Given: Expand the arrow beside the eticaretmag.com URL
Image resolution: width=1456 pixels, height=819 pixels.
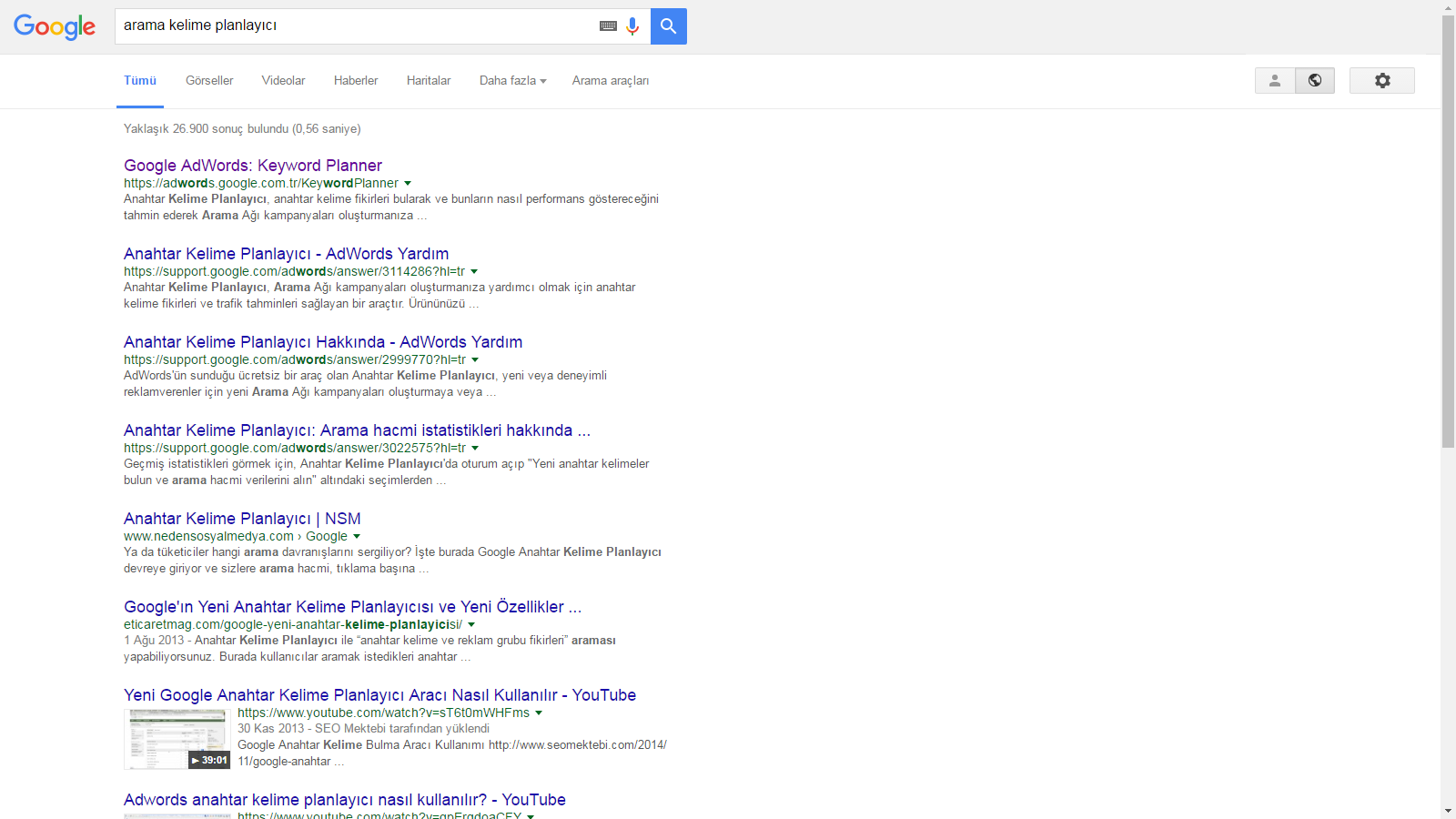Looking at the screenshot, I should point(471,624).
